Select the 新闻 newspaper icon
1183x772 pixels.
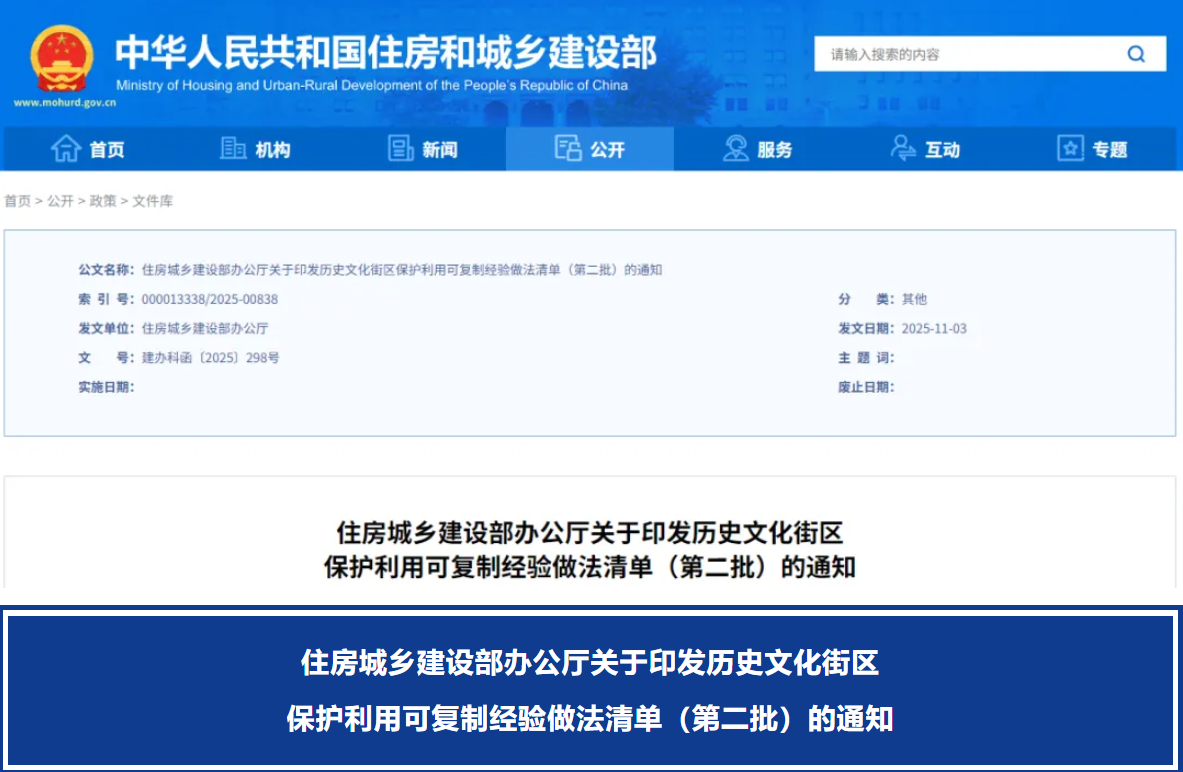[x=400, y=149]
